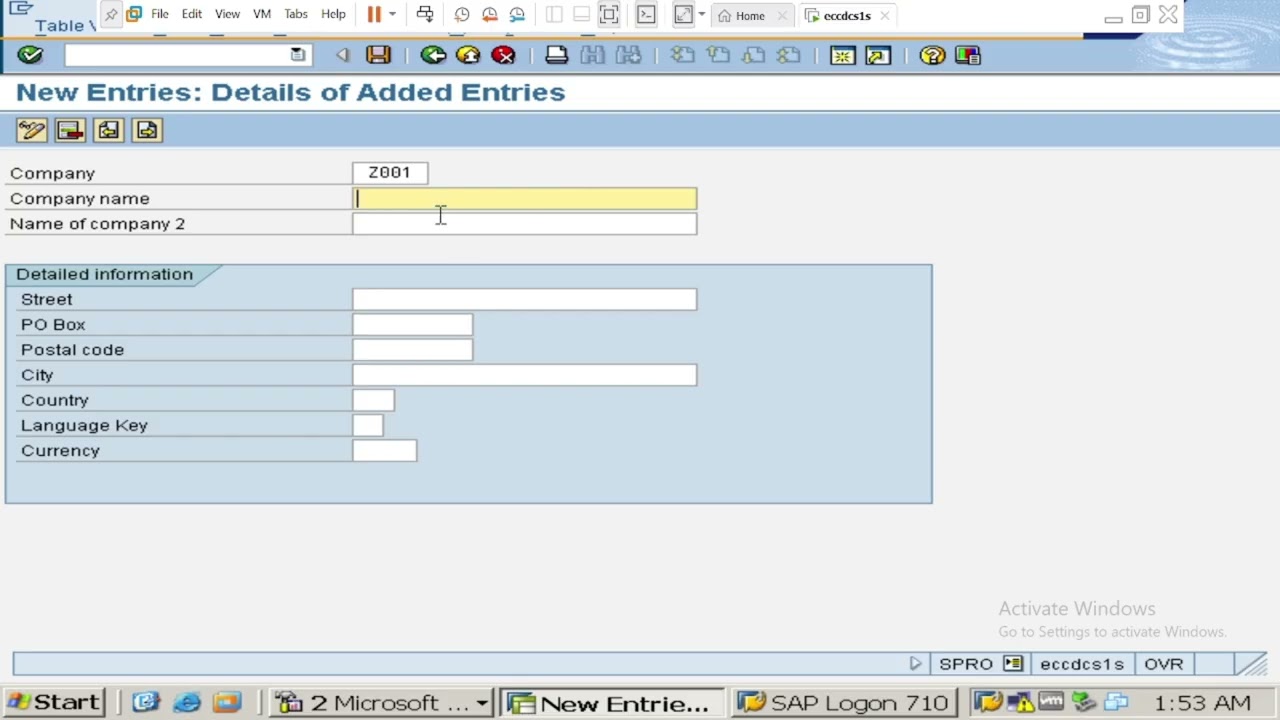Click the PO Box input field

[412, 324]
